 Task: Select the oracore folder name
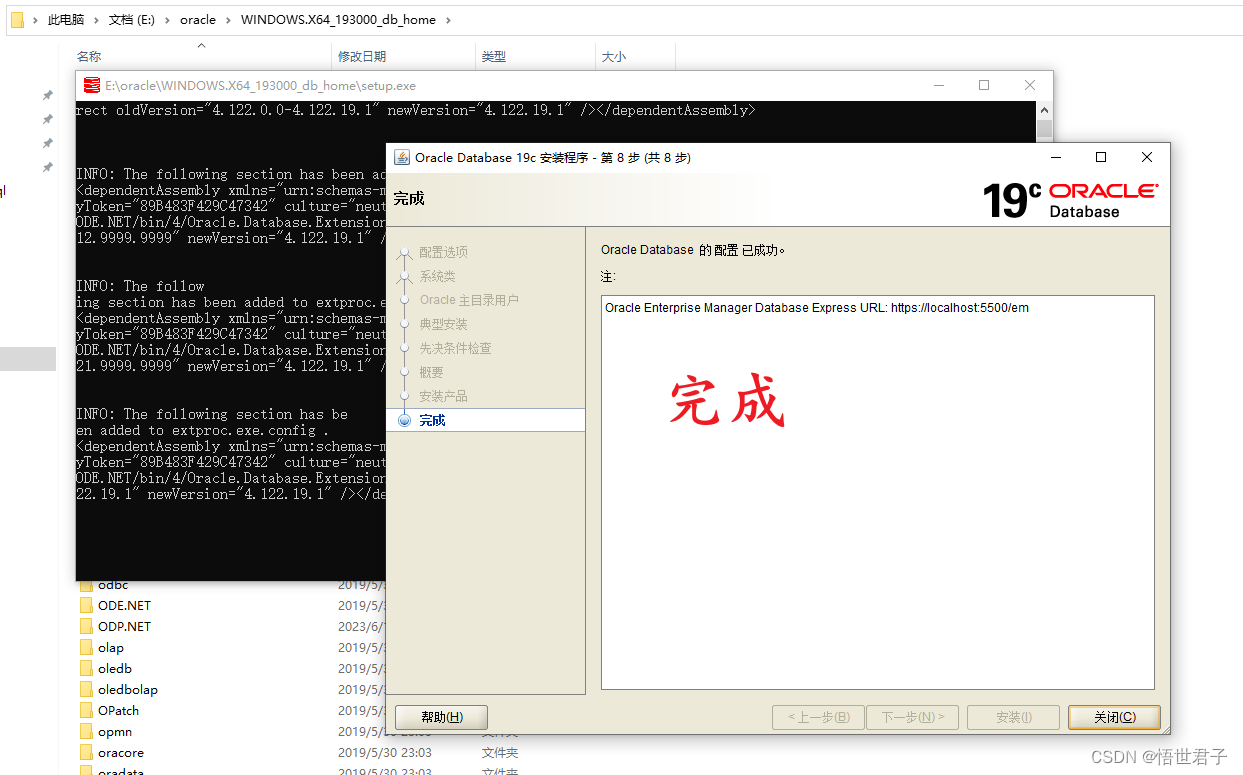[x=121, y=753]
